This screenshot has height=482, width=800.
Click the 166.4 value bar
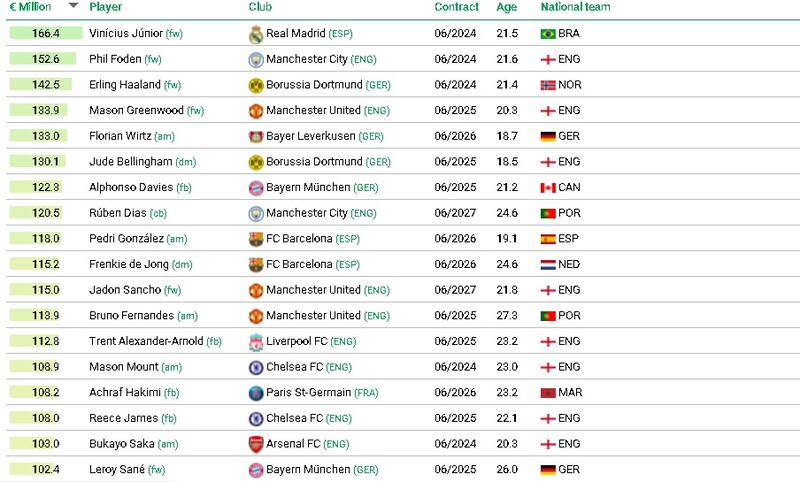pyautogui.click(x=45, y=34)
